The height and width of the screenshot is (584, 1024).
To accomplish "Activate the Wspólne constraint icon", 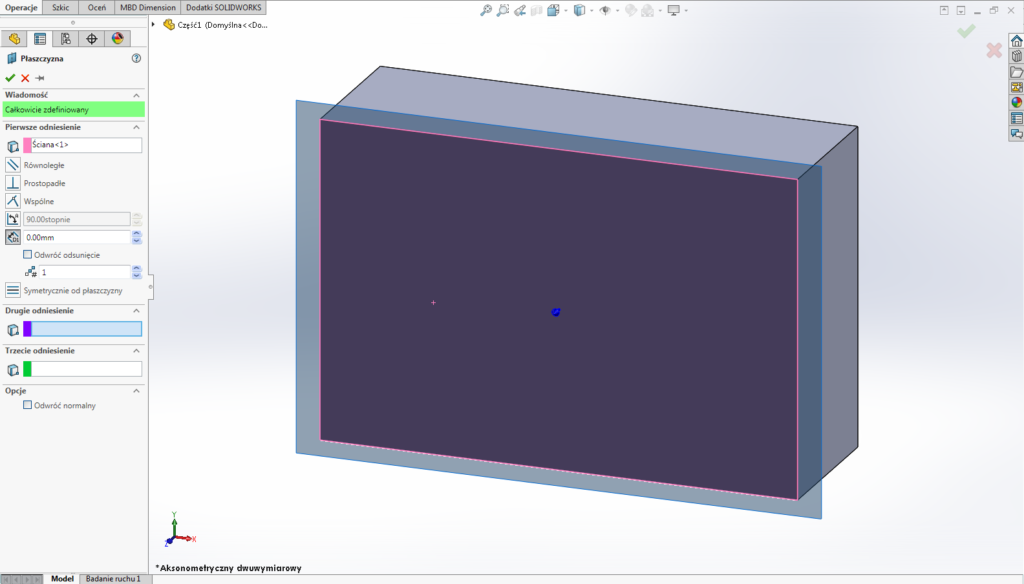I will tap(12, 201).
